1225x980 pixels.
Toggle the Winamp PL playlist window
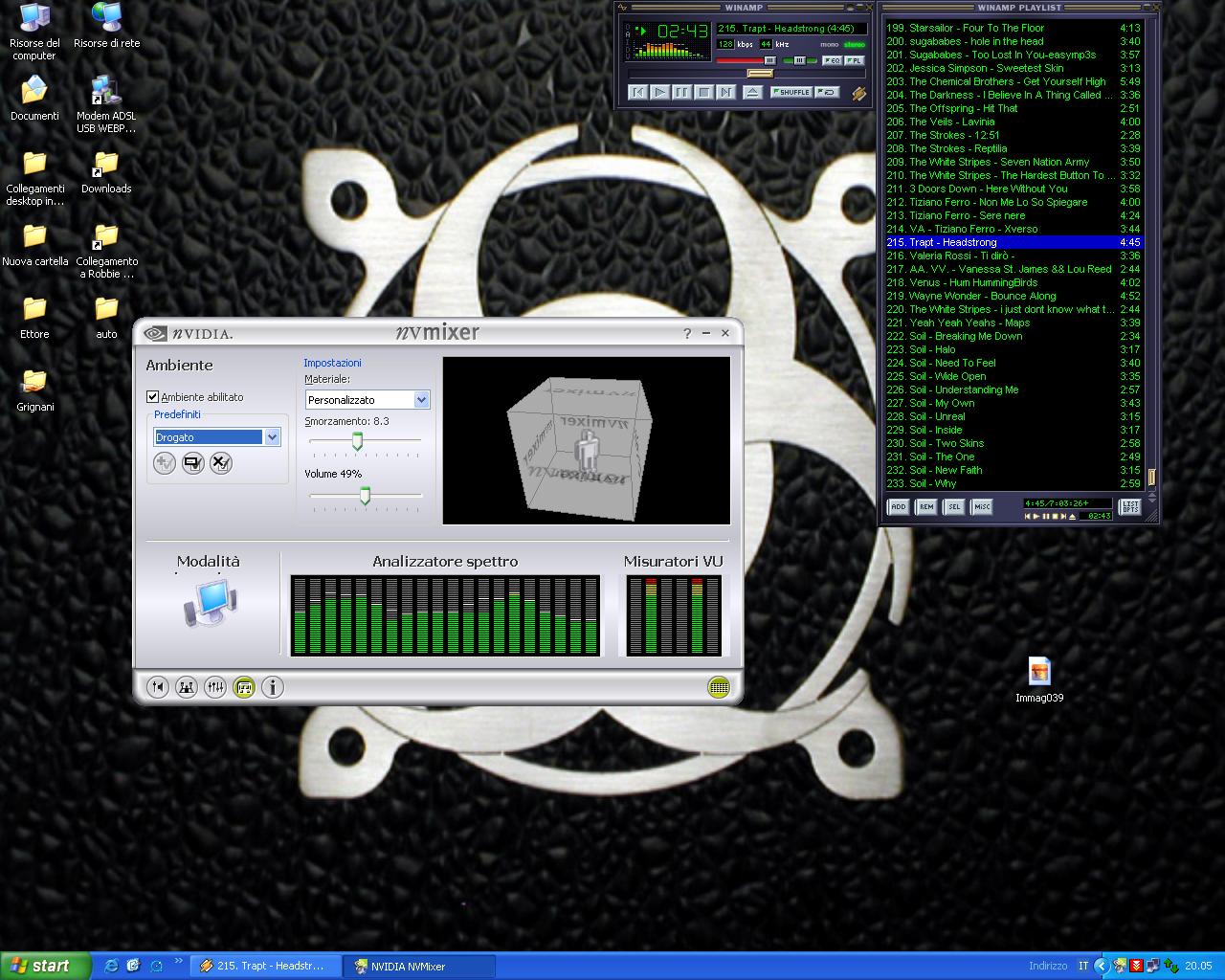(854, 60)
